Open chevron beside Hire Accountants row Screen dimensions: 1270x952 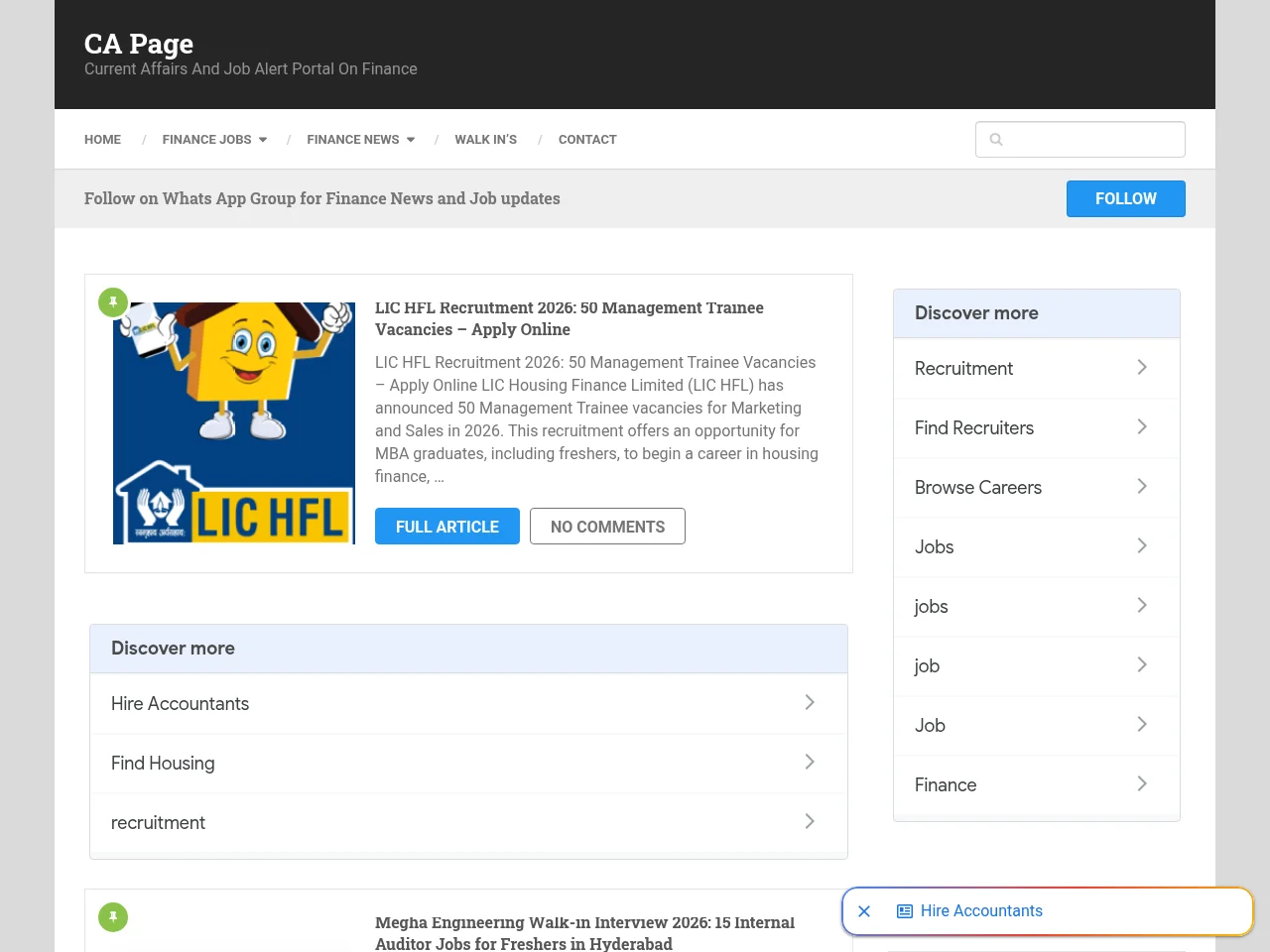[810, 703]
